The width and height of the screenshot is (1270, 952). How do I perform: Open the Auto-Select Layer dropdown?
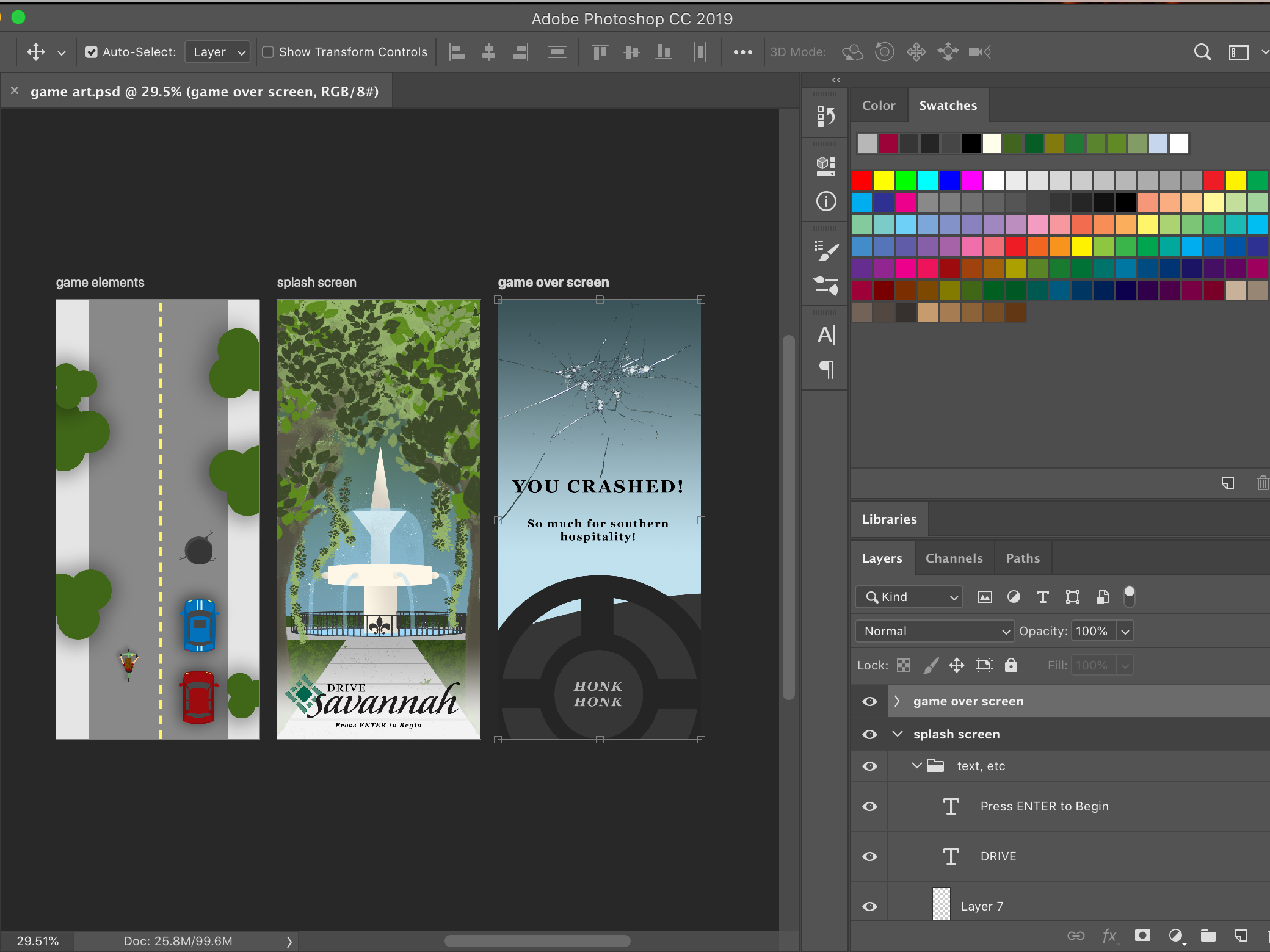pyautogui.click(x=218, y=52)
